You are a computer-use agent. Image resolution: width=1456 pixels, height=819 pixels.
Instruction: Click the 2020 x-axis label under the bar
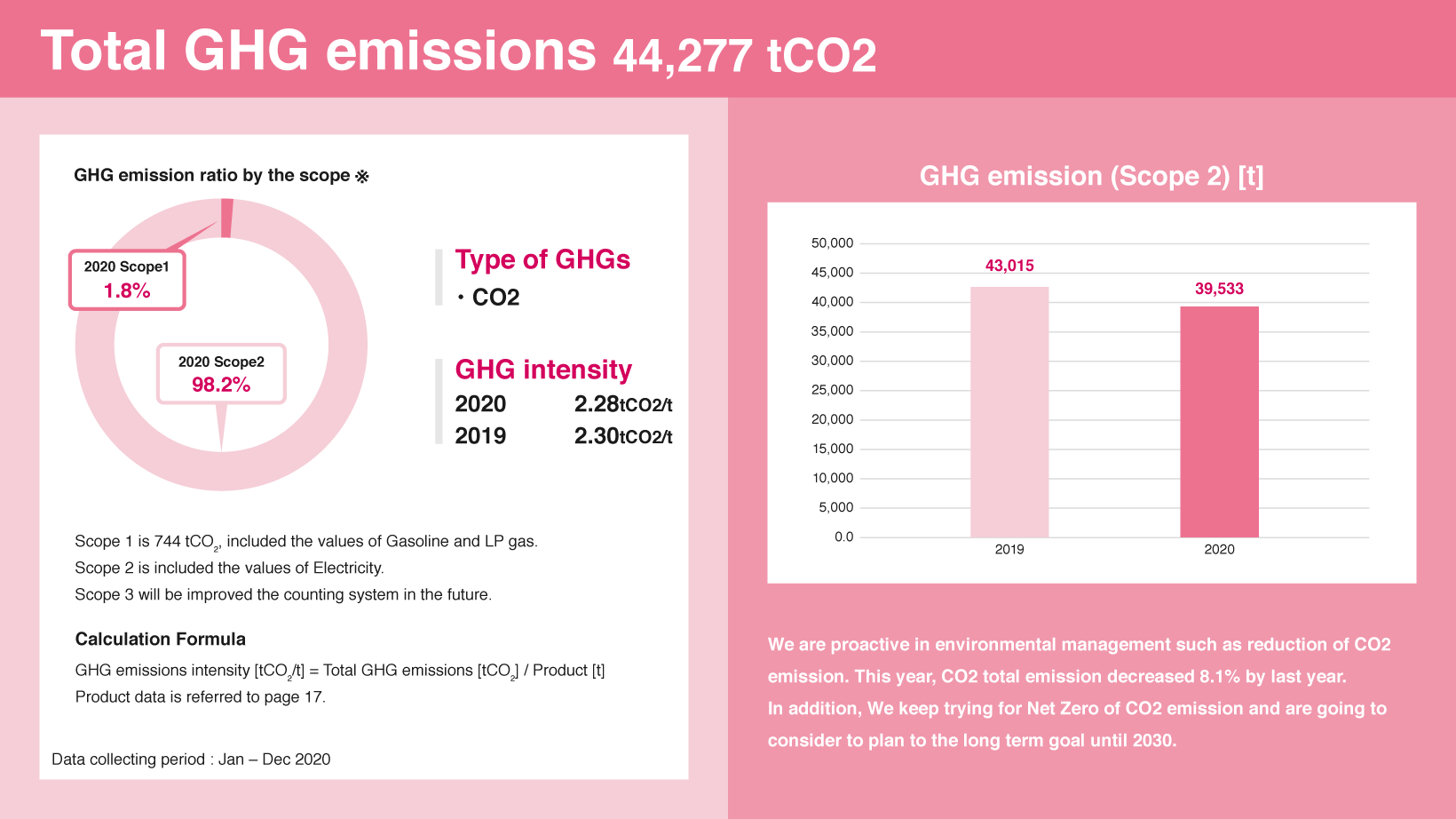point(1219,549)
